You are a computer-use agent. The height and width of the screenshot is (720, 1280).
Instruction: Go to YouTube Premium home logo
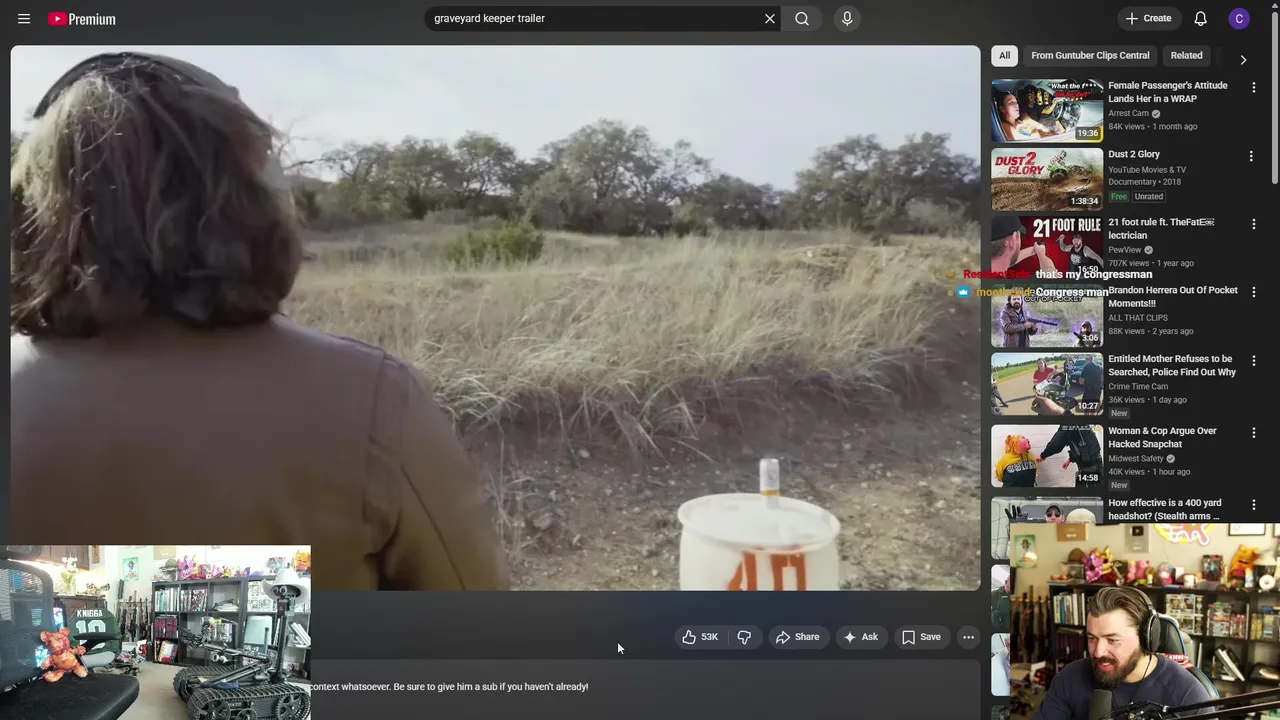click(82, 19)
